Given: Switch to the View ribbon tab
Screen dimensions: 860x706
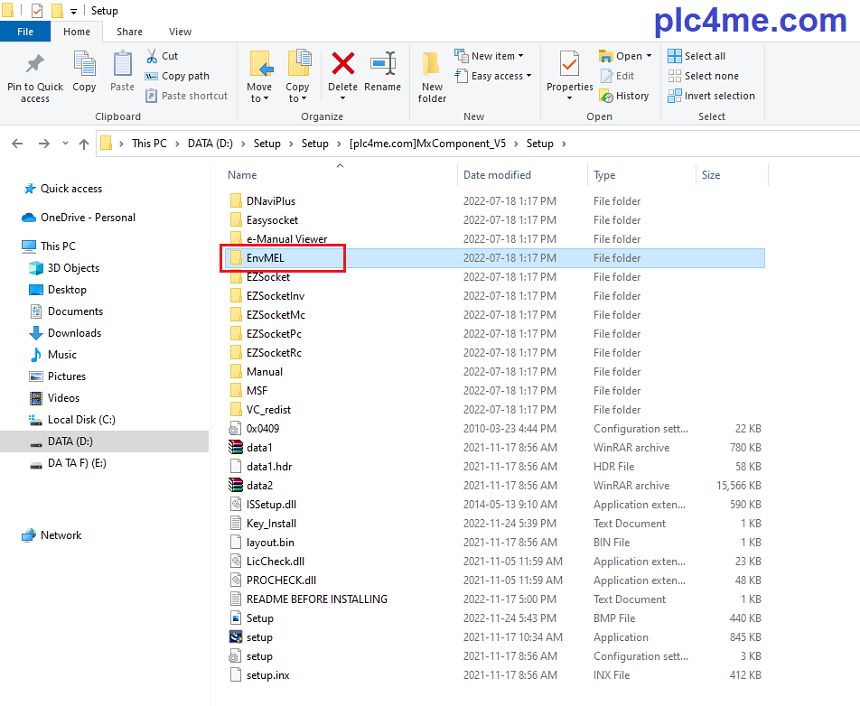Looking at the screenshot, I should (180, 32).
